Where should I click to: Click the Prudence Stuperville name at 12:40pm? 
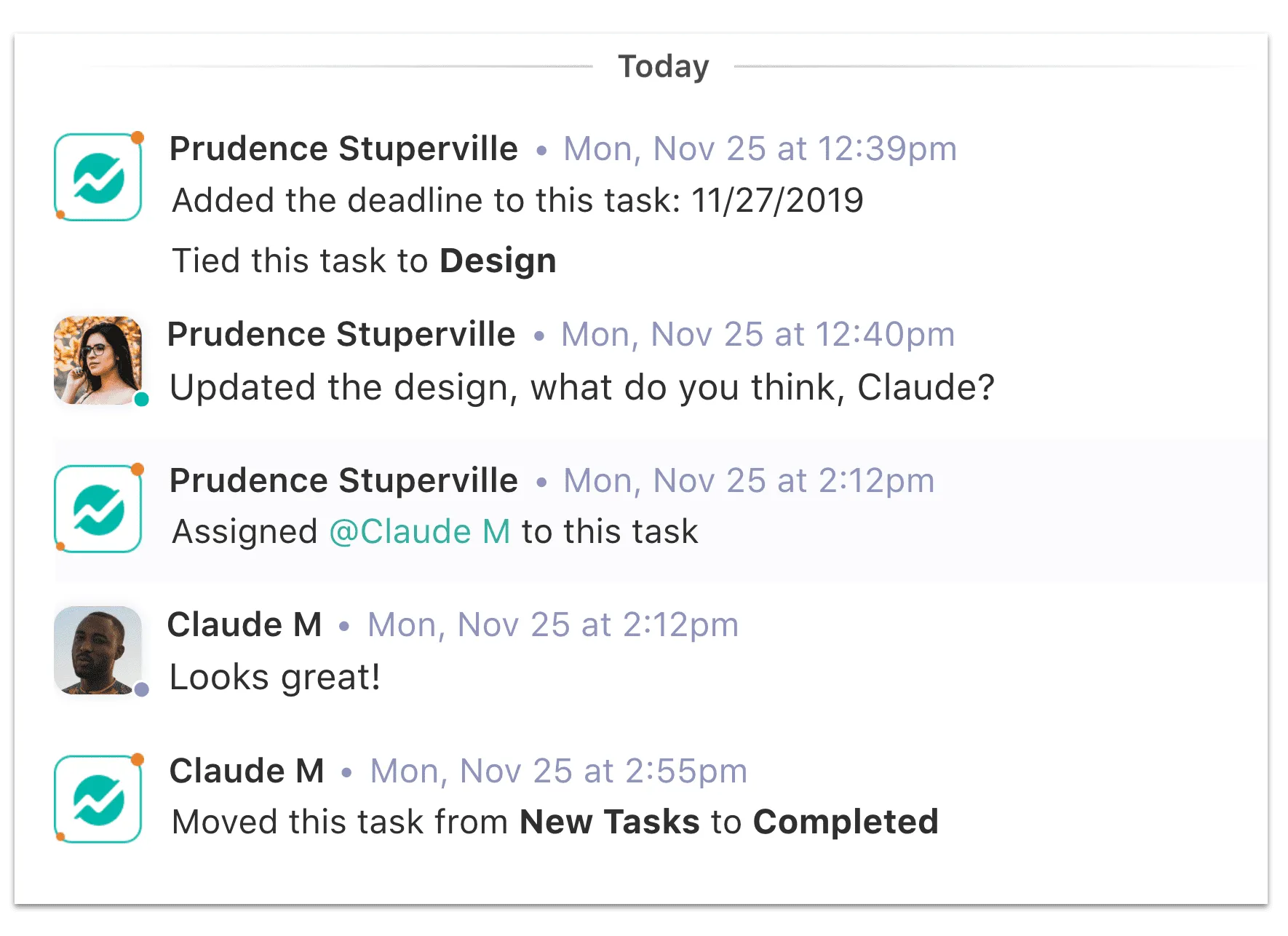pyautogui.click(x=341, y=335)
